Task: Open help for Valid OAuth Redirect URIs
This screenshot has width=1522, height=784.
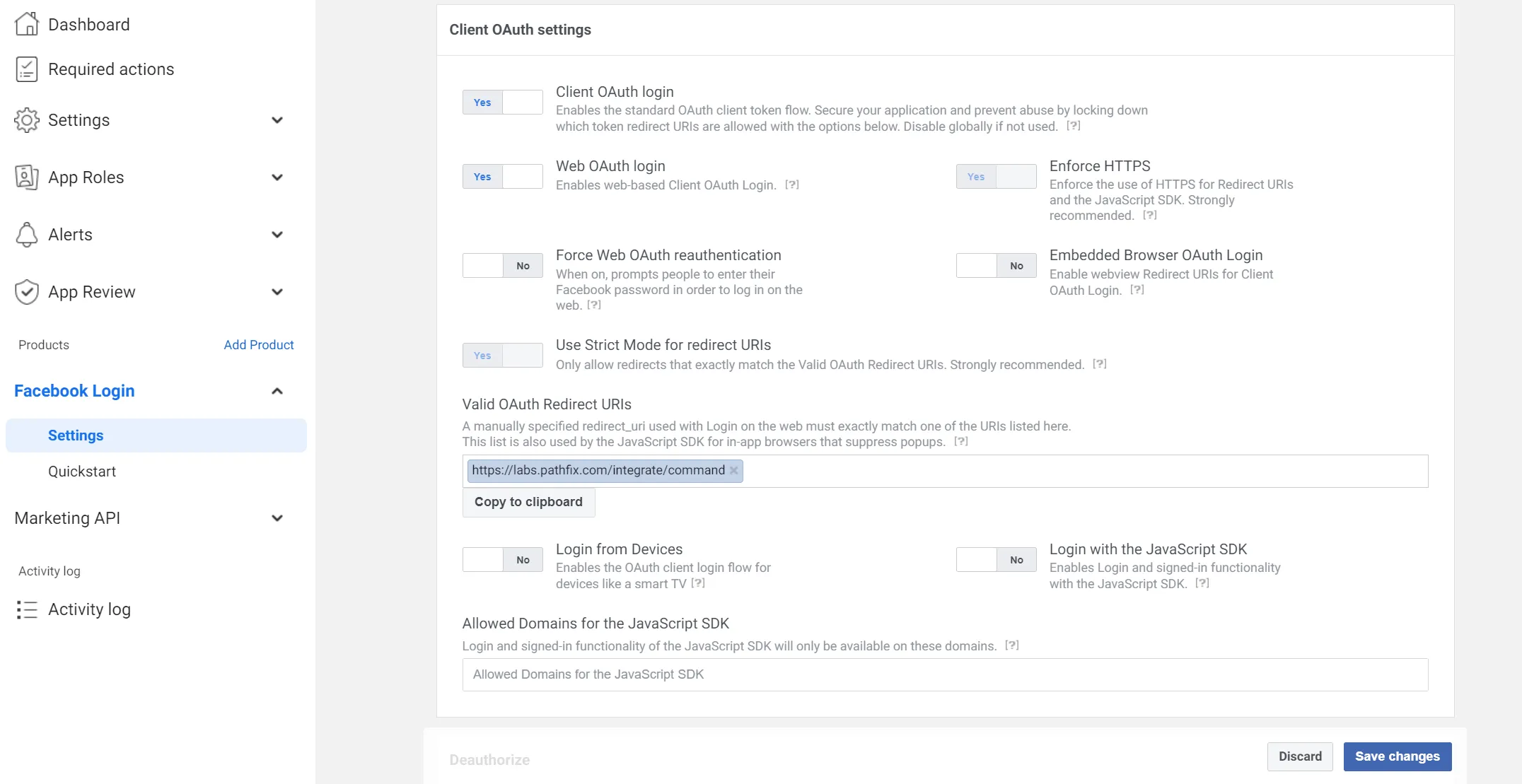Action: point(961,441)
